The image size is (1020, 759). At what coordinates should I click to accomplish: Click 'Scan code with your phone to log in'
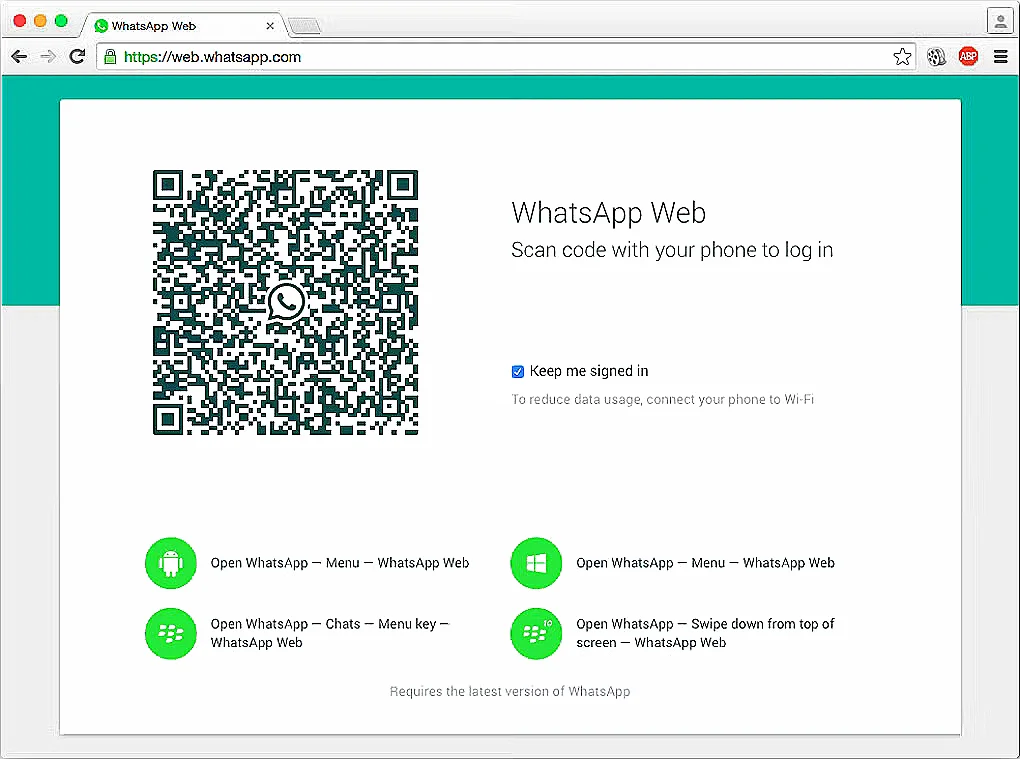pyautogui.click(x=672, y=250)
